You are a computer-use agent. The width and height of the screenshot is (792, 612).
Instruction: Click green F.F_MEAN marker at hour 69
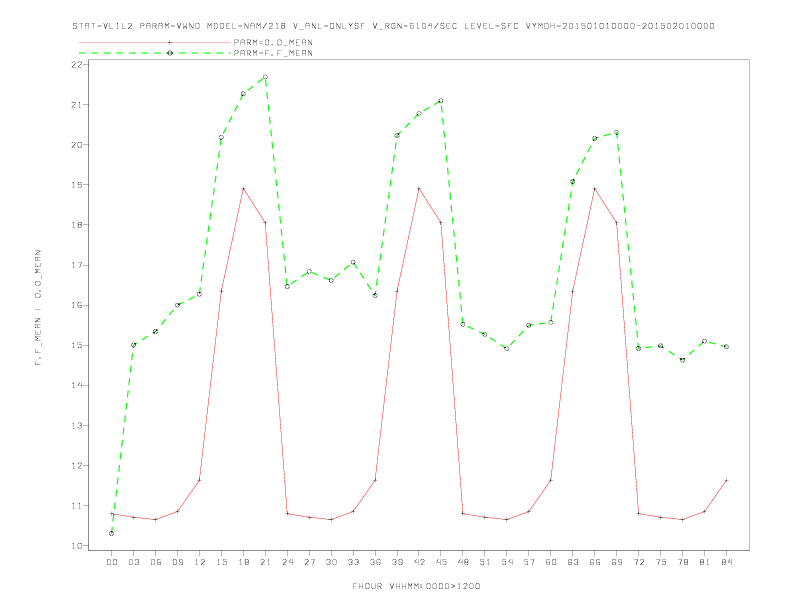click(x=617, y=132)
